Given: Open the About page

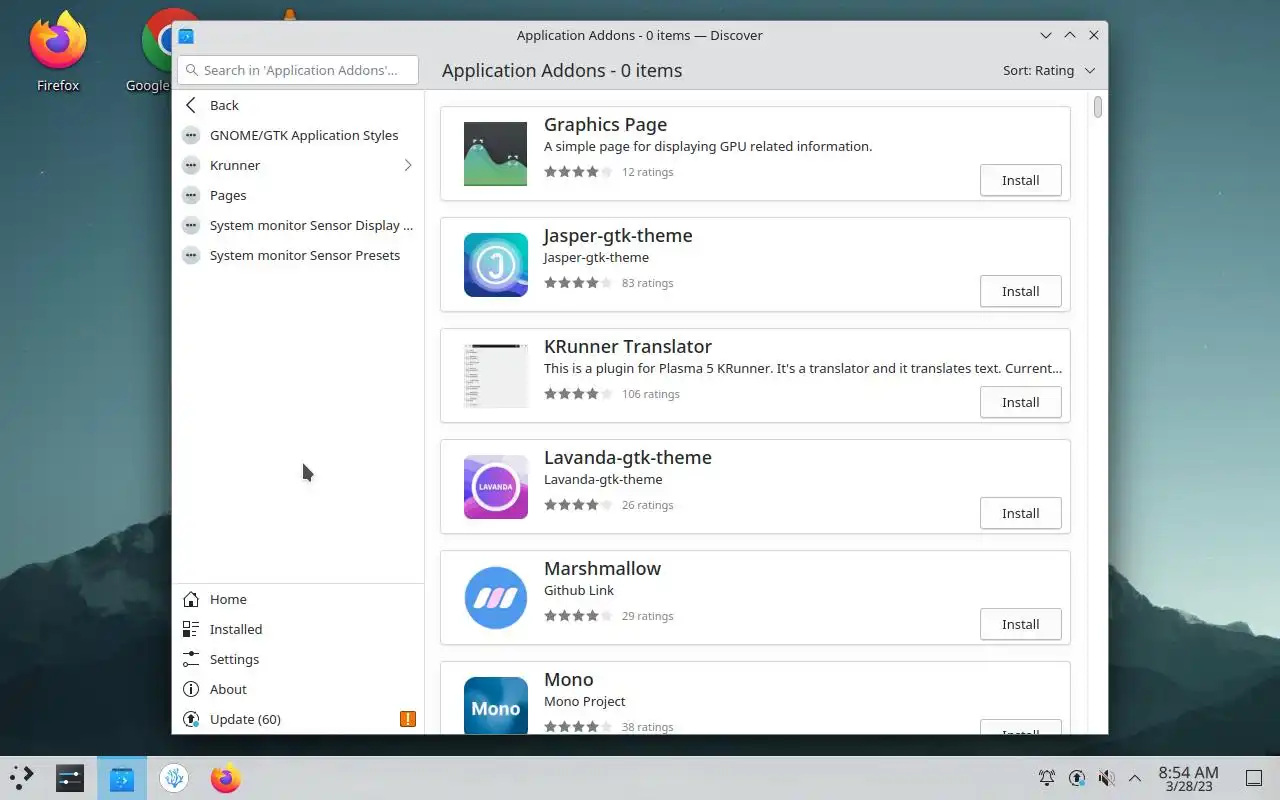Looking at the screenshot, I should point(298,689).
